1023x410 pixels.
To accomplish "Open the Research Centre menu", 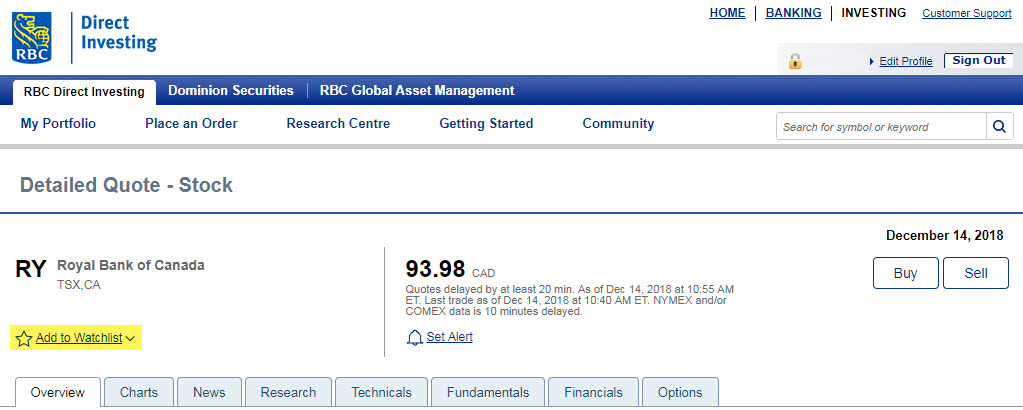I will point(338,124).
